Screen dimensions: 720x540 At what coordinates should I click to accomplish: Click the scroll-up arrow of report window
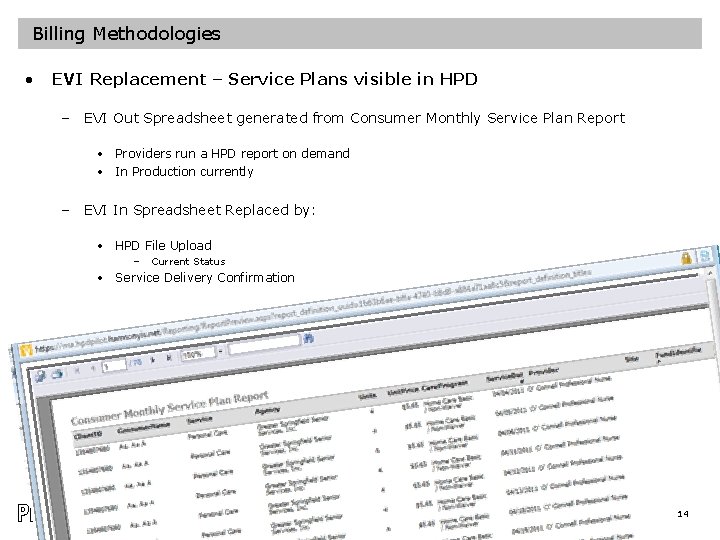click(x=711, y=273)
